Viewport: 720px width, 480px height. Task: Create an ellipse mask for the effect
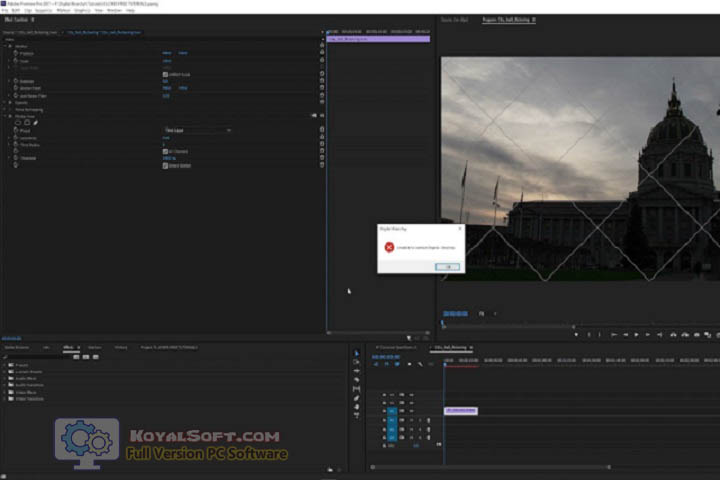point(18,123)
